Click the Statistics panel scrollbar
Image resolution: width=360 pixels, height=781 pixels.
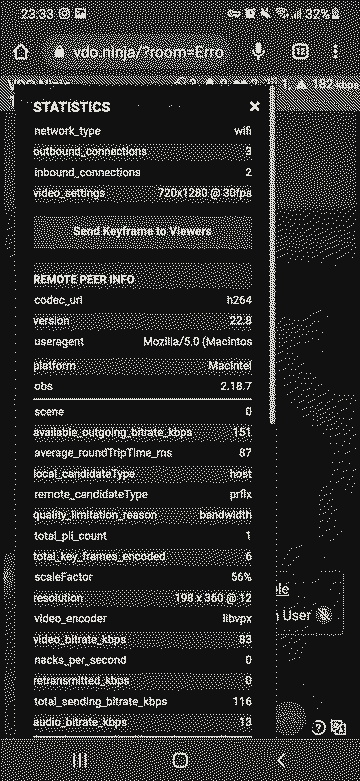pyautogui.click(x=272, y=255)
